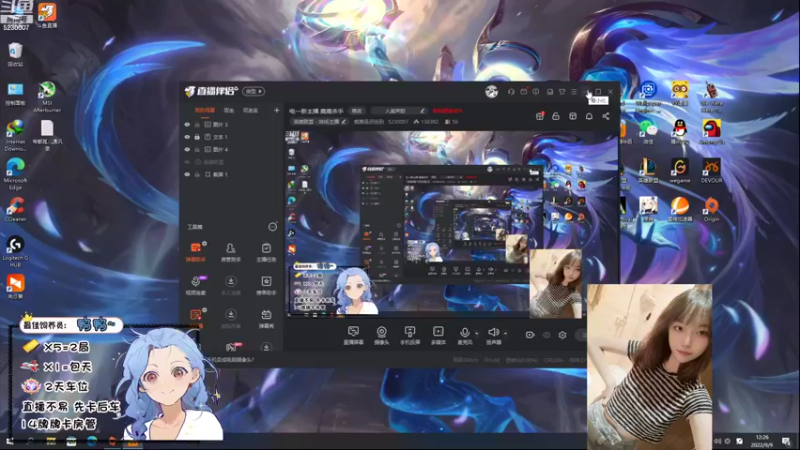Open the PK tool in the toolbox
Viewport: 800px width, 450px height.
click(x=231, y=347)
